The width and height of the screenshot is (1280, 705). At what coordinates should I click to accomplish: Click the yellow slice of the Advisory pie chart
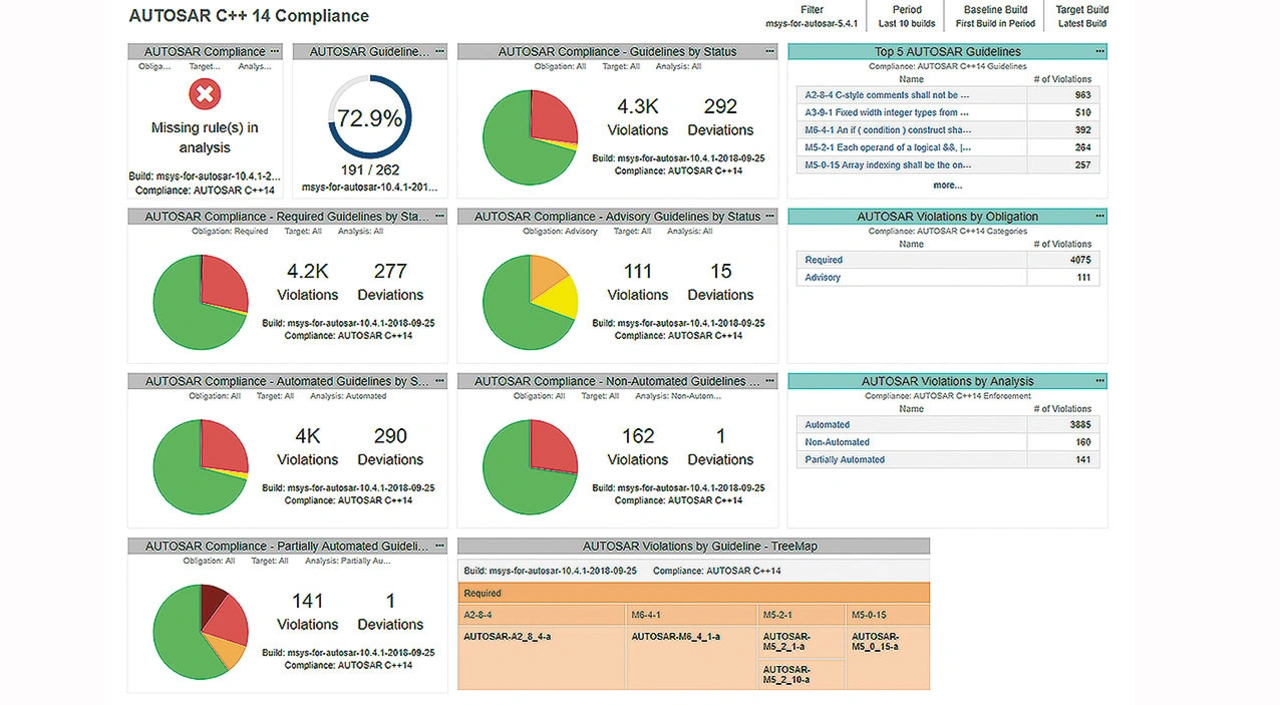558,298
